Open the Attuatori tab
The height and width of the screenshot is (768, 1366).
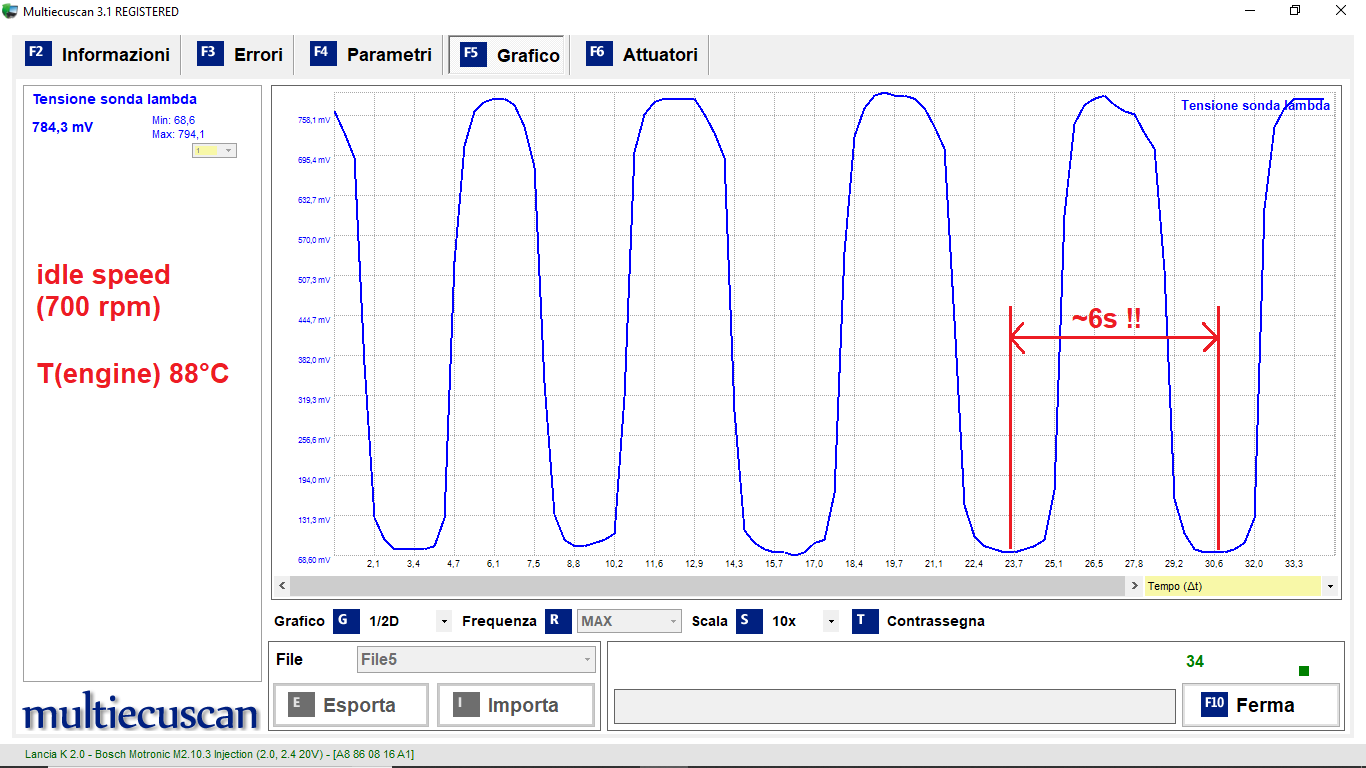click(659, 55)
